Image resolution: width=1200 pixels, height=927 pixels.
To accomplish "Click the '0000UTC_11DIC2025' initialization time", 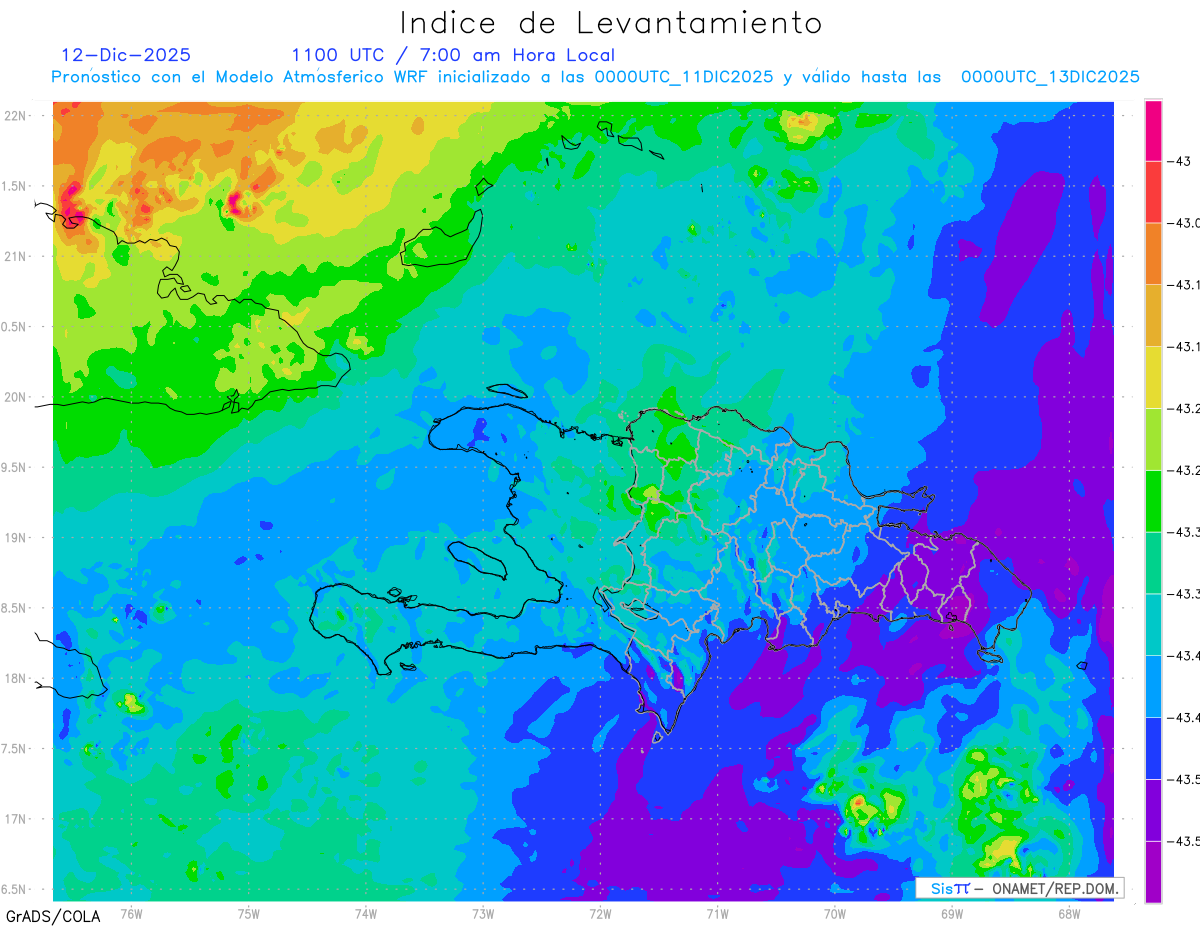I will pos(683,77).
